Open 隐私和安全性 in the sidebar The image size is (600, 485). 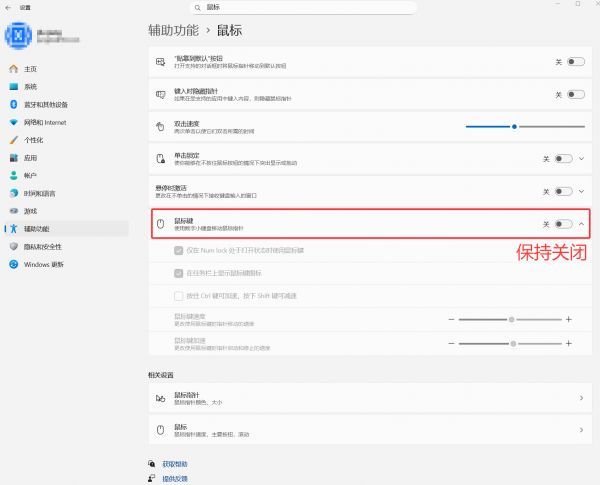66,247
